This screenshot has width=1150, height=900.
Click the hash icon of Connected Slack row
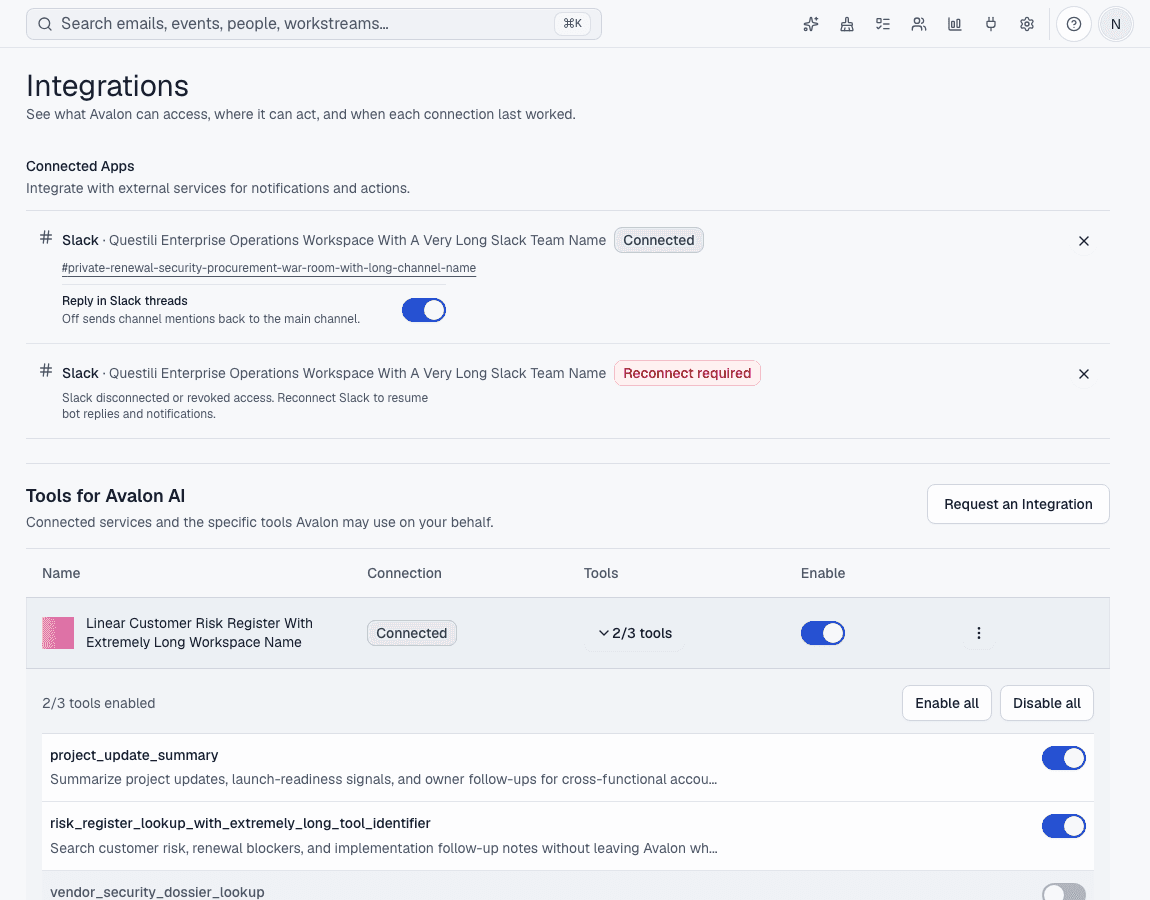(x=45, y=237)
